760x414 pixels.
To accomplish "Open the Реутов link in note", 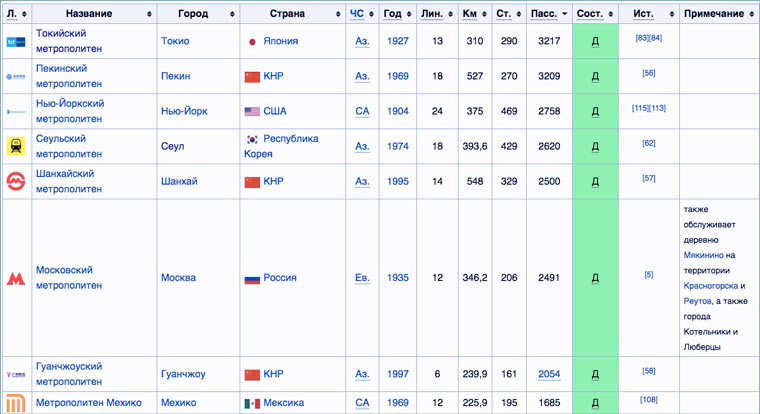I will 697,301.
